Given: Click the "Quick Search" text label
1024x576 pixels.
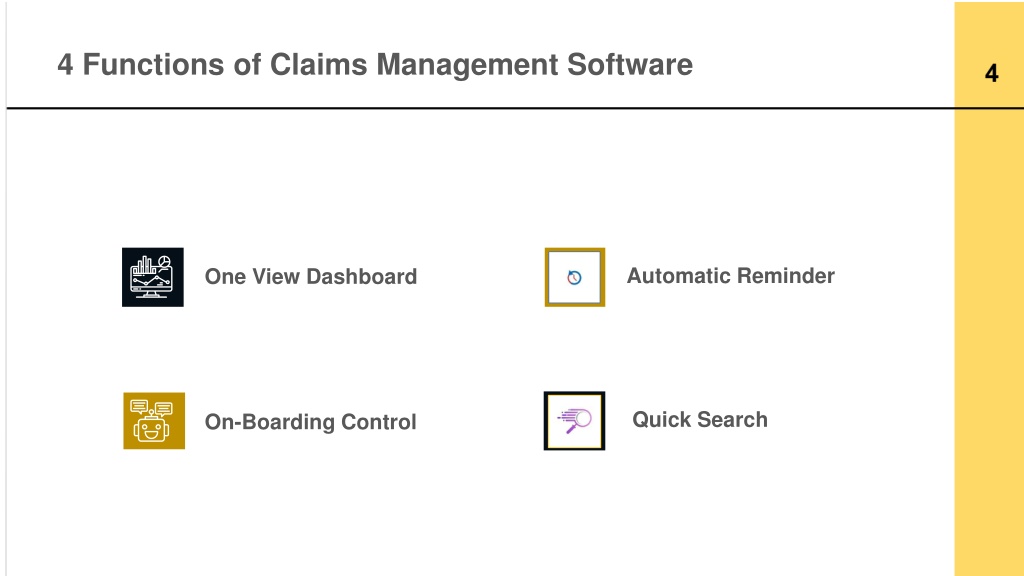Looking at the screenshot, I should tap(699, 419).
